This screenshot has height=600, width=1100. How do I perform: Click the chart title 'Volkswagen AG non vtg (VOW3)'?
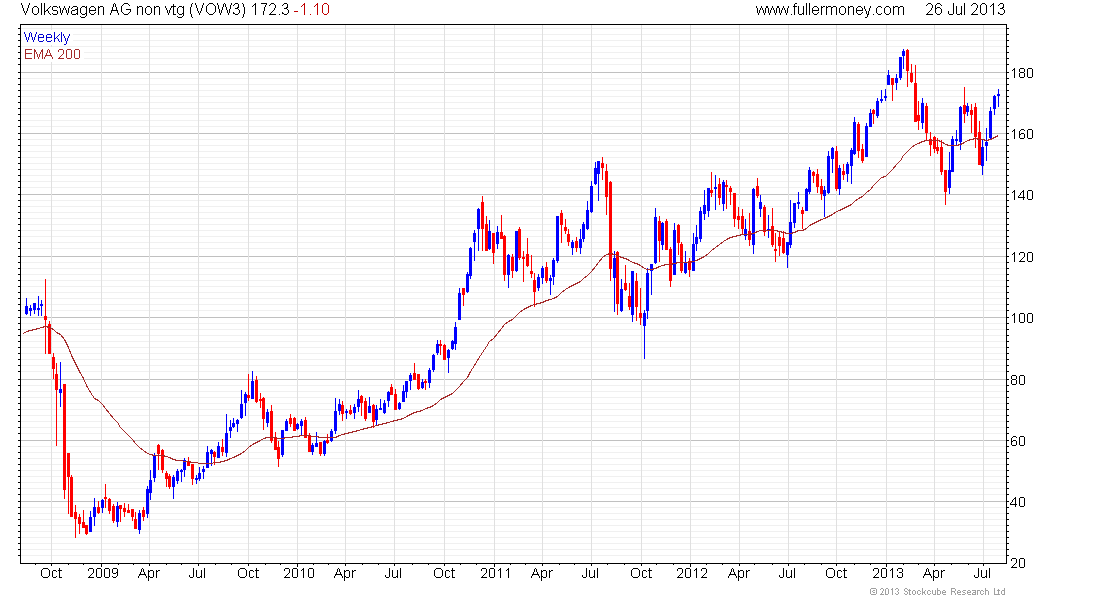pyautogui.click(x=133, y=10)
